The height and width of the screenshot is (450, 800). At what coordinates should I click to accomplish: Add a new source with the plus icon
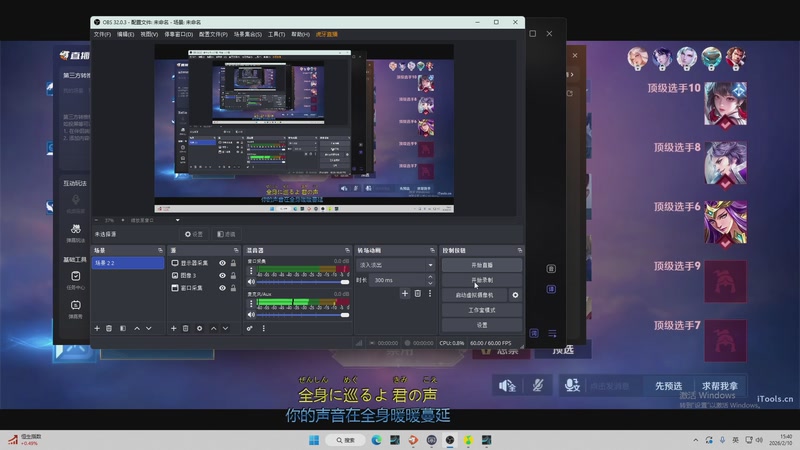click(173, 329)
